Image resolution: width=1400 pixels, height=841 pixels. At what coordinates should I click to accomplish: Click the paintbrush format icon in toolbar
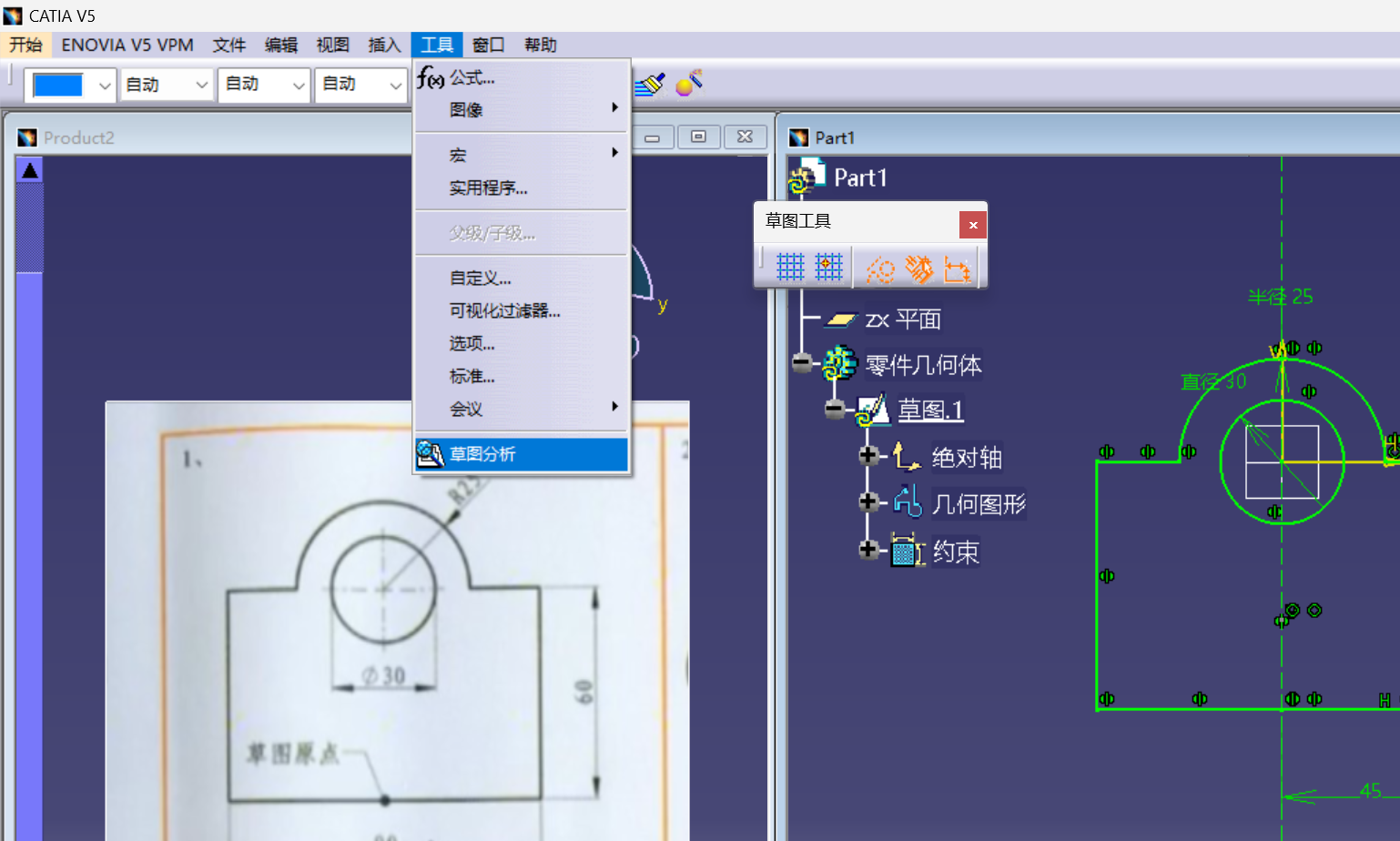(x=650, y=85)
